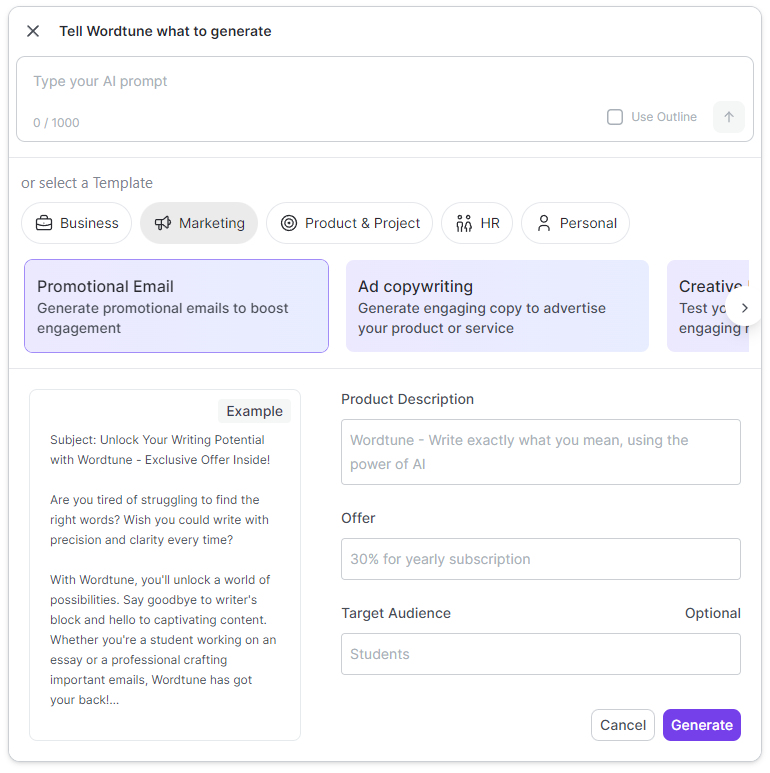Switch to the HR template category
The image size is (770, 773).
tap(477, 223)
